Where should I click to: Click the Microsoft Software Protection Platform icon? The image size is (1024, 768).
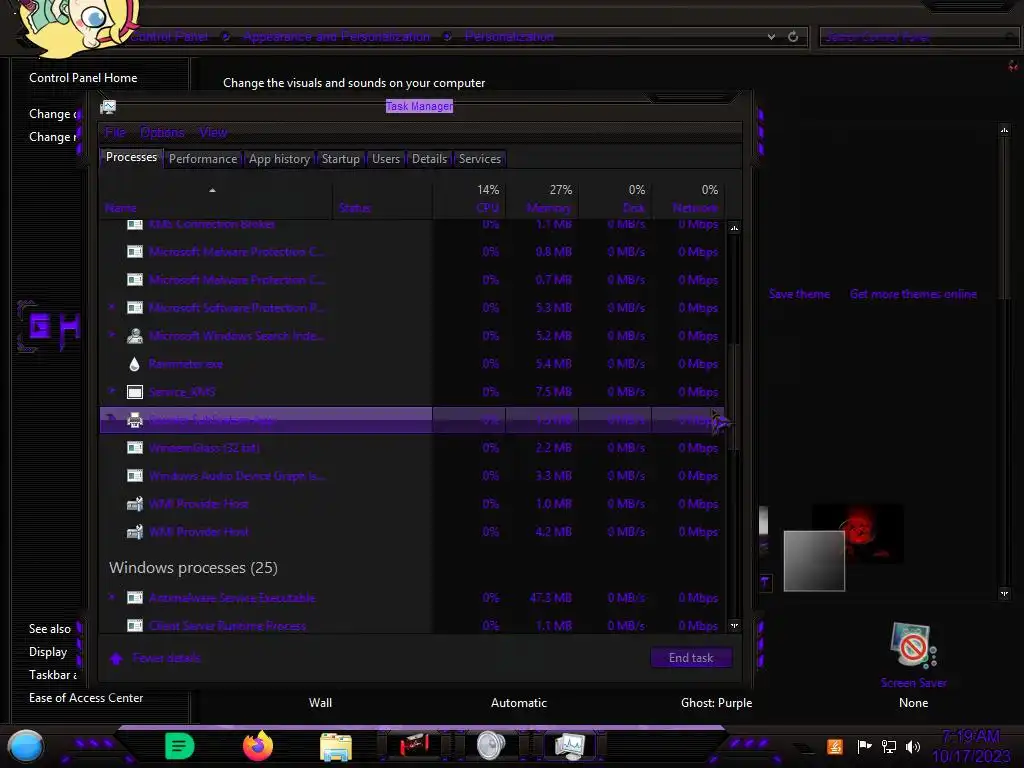(x=135, y=308)
